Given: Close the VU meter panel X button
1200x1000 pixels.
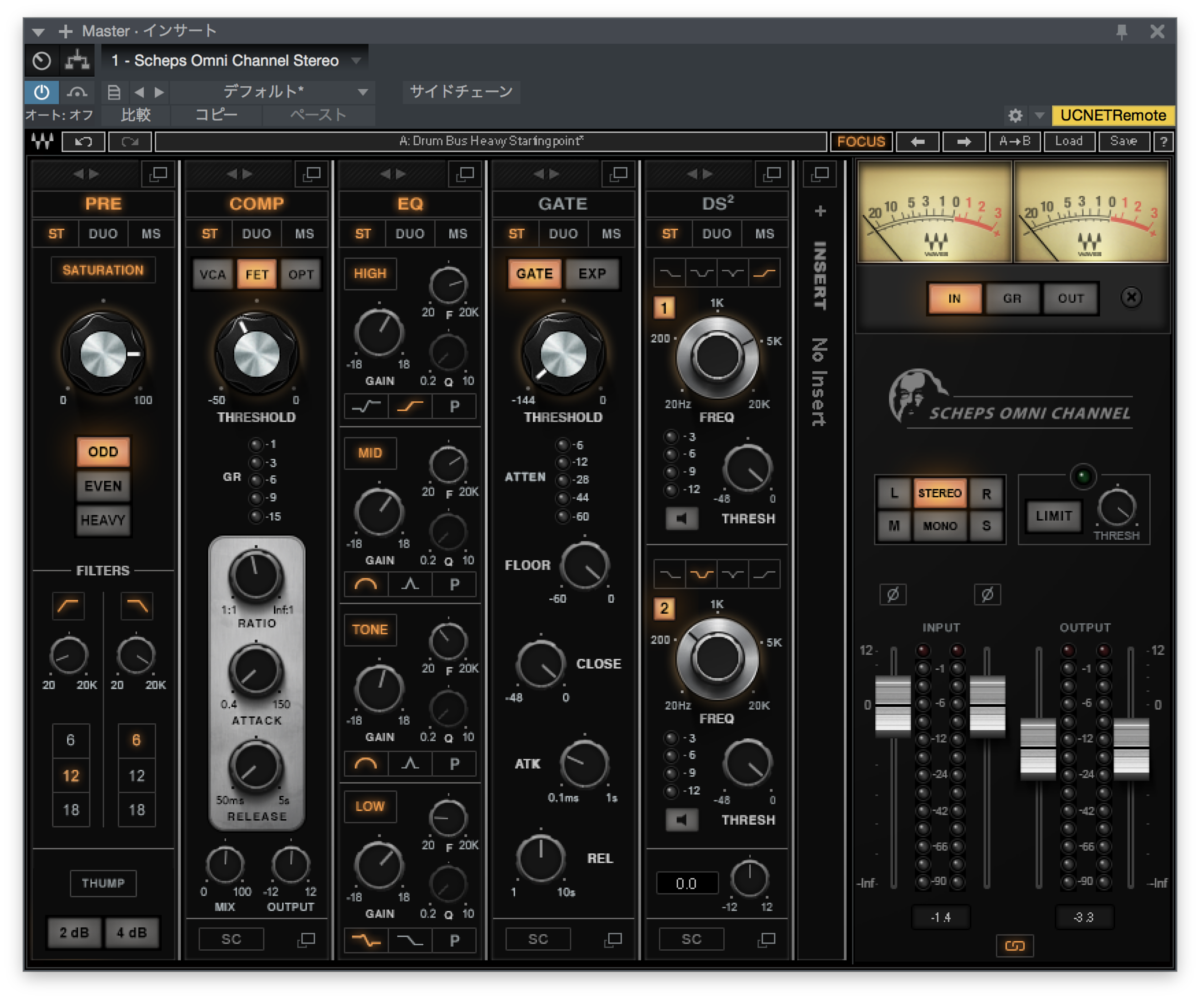Looking at the screenshot, I should tap(1131, 297).
